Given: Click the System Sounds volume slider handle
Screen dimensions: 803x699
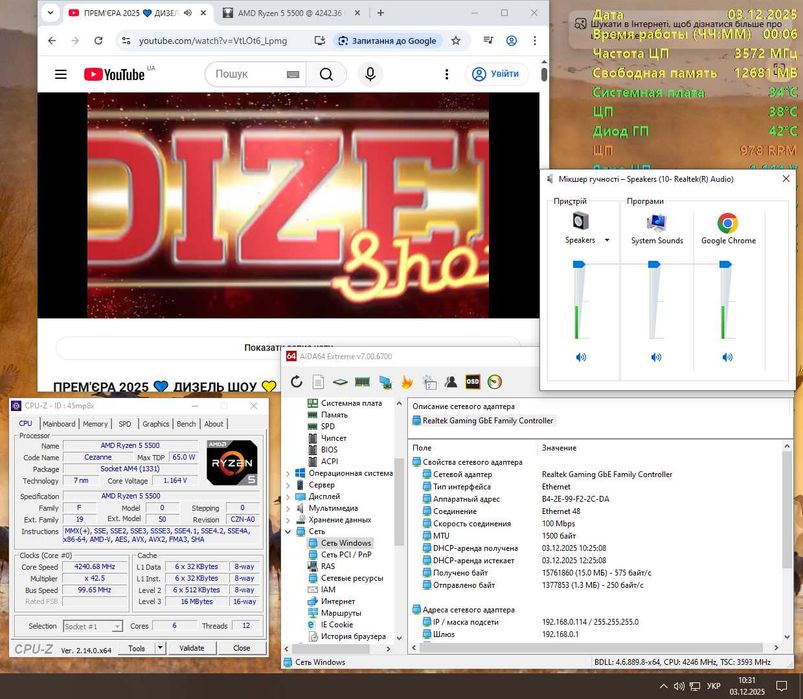Looking at the screenshot, I should pyautogui.click(x=654, y=264).
